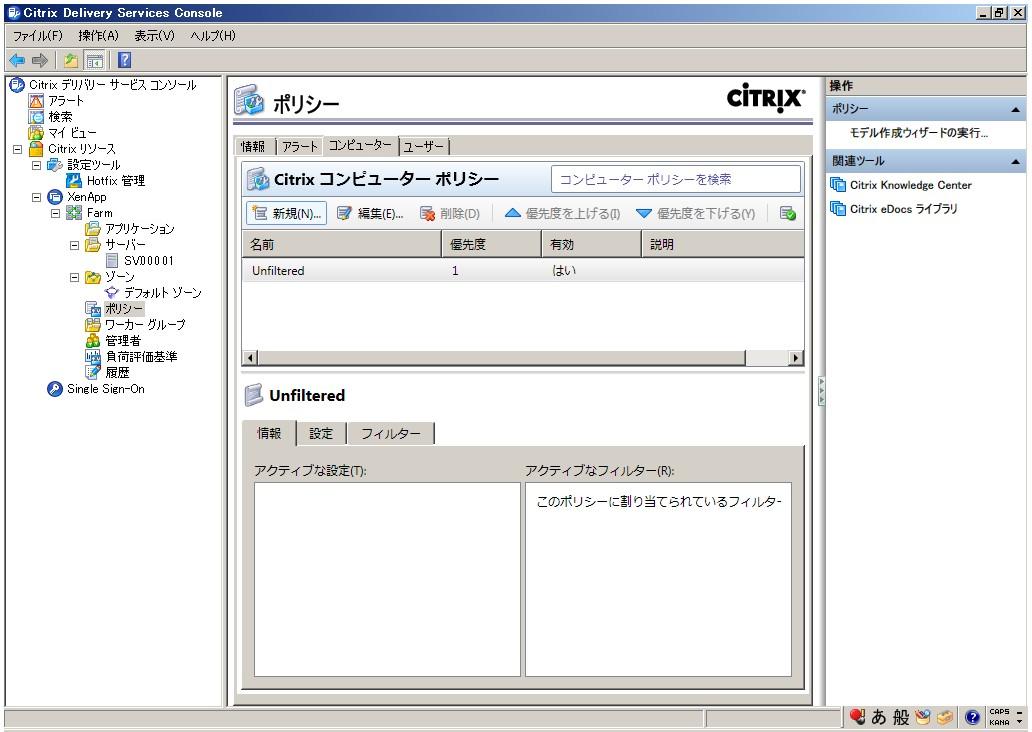Select Hotfix 管理 in the tree
This screenshot has height=732, width=1032.
click(x=115, y=181)
